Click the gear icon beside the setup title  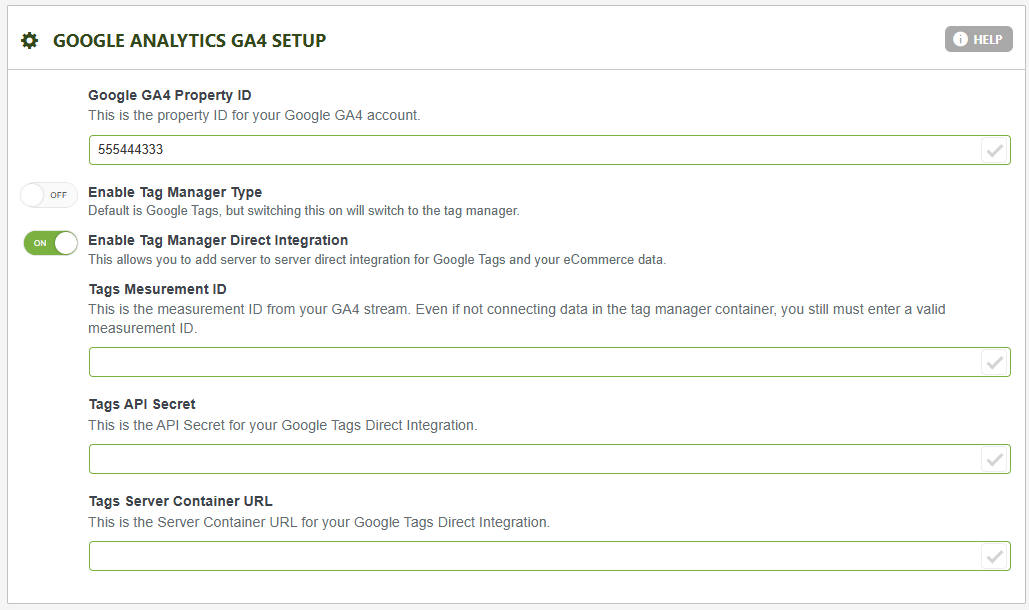click(30, 41)
